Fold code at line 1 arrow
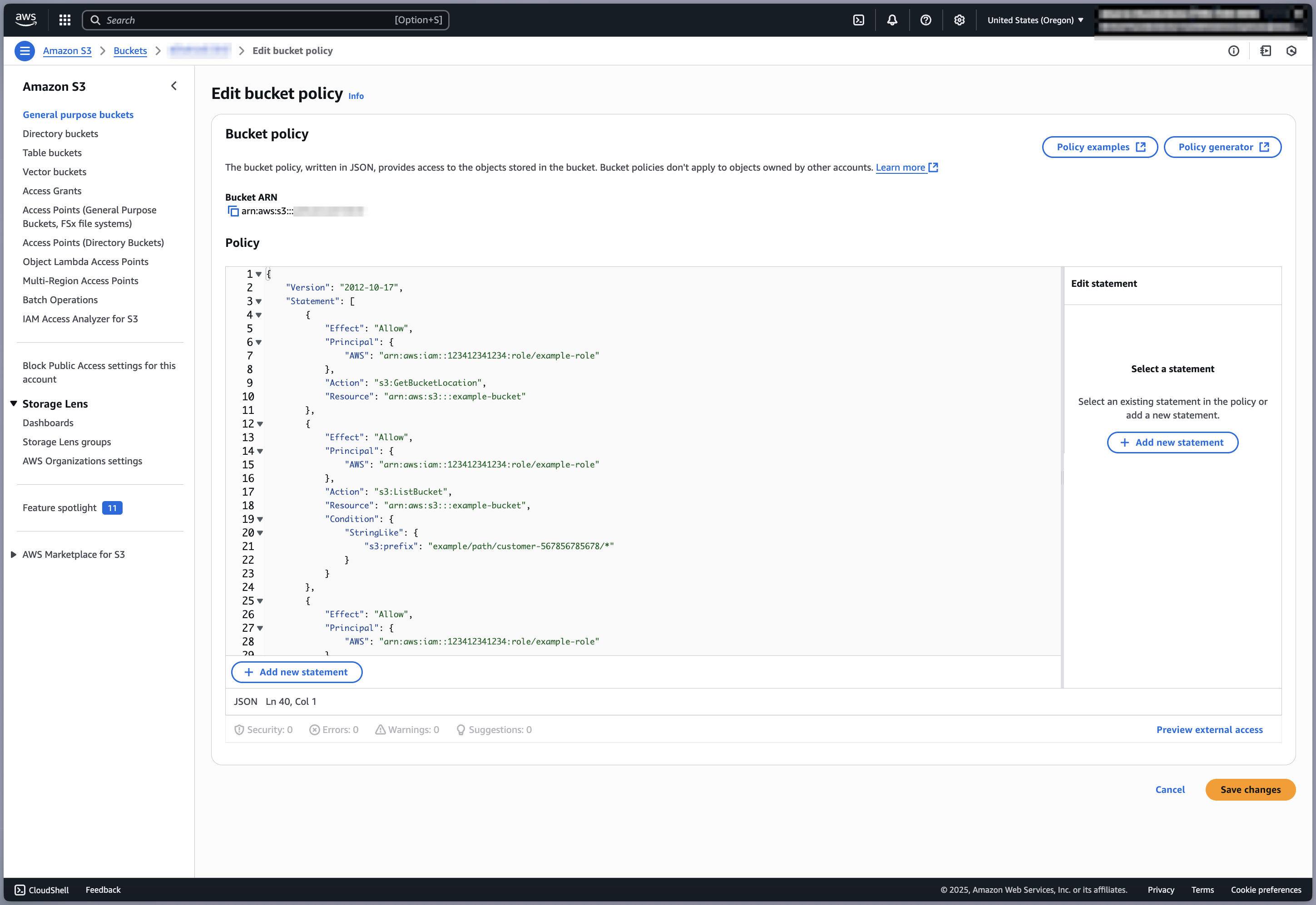This screenshot has height=905, width=1316. [x=259, y=275]
